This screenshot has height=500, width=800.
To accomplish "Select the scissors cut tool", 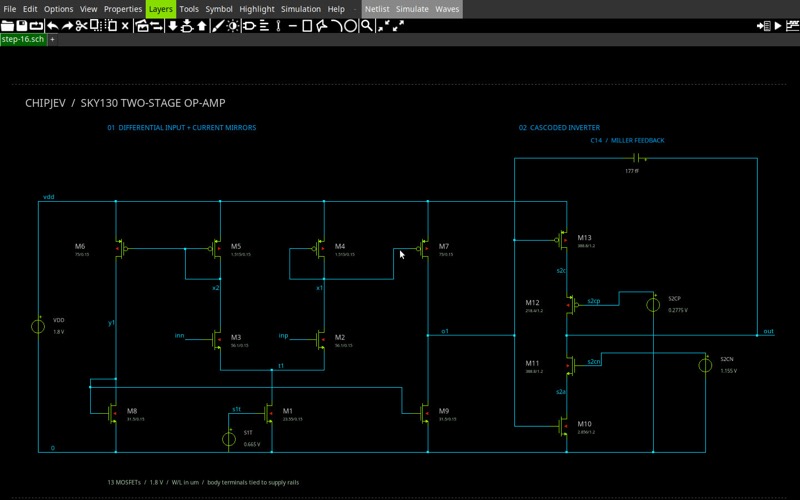I will (x=81, y=26).
